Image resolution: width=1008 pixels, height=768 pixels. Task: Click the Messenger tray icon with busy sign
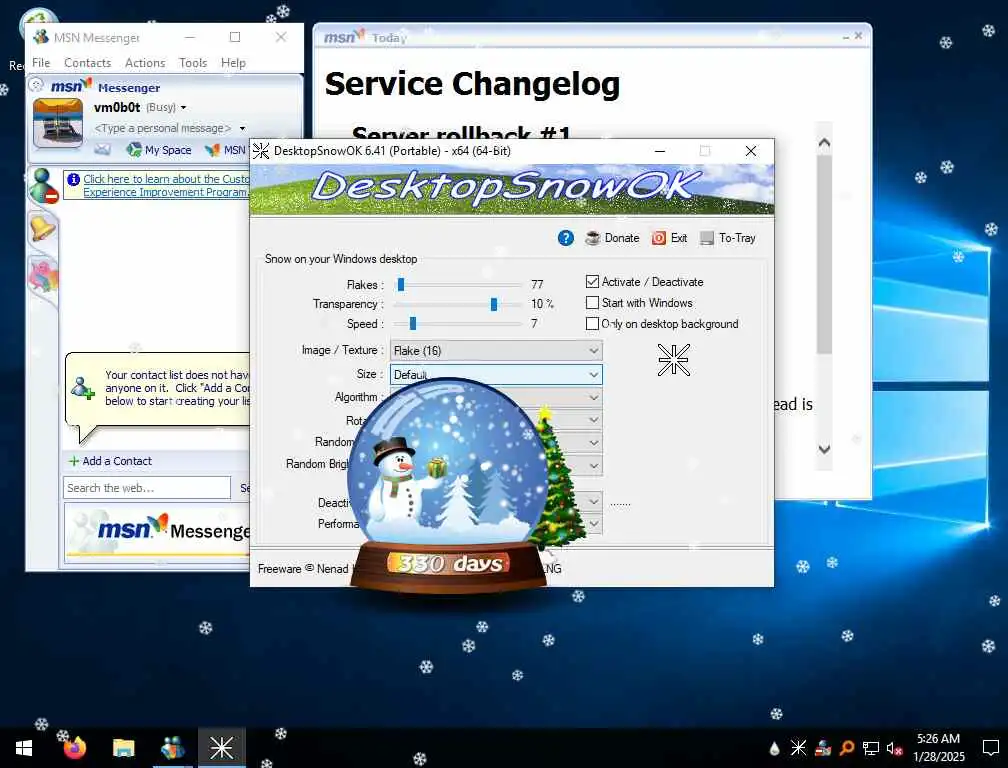click(823, 748)
